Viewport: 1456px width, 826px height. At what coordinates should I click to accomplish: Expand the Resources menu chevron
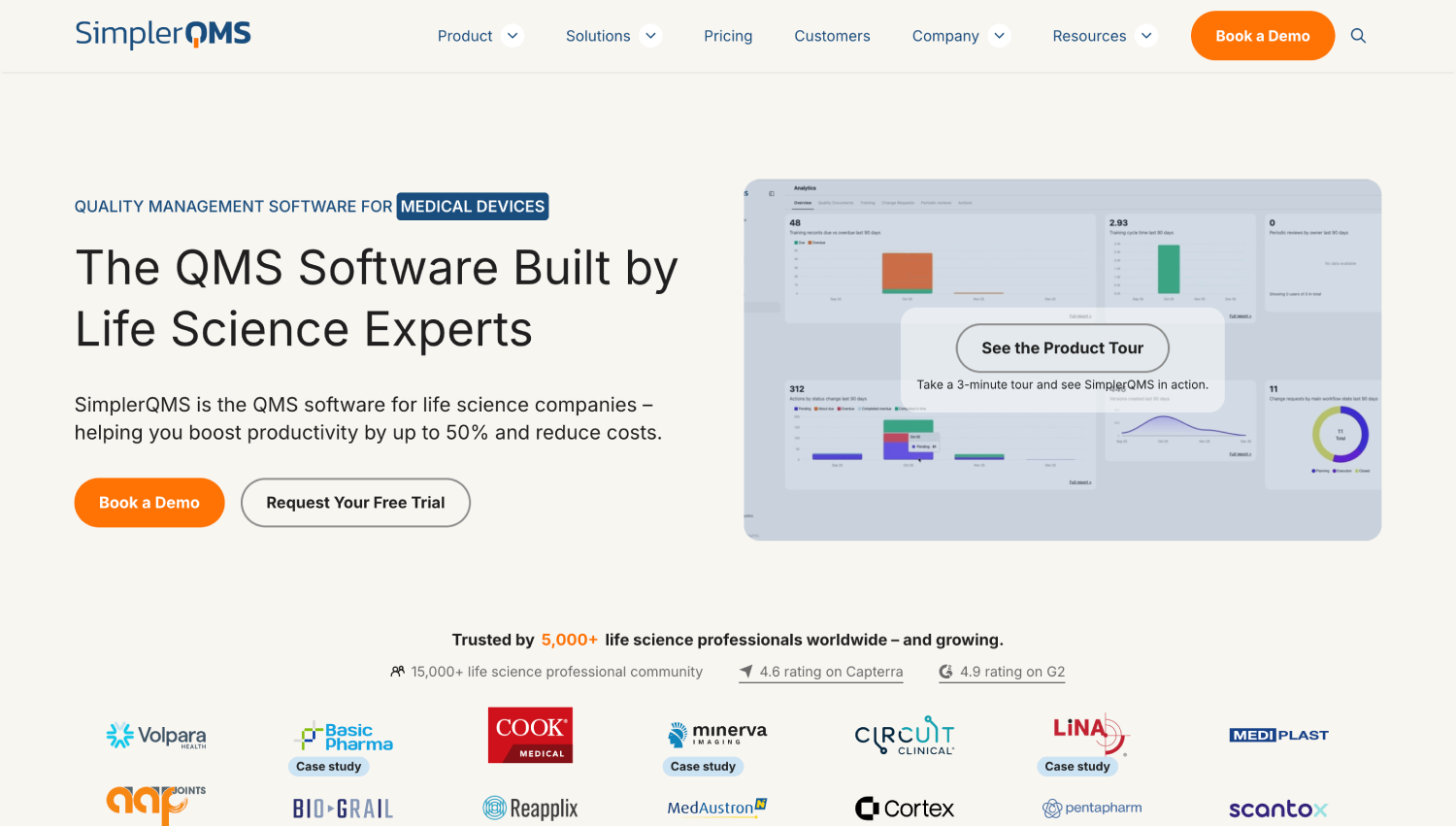point(1146,36)
